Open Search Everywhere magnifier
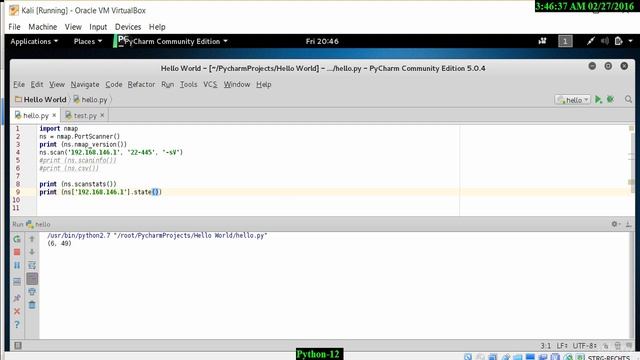Image resolution: width=640 pixels, height=360 pixels. [628, 99]
